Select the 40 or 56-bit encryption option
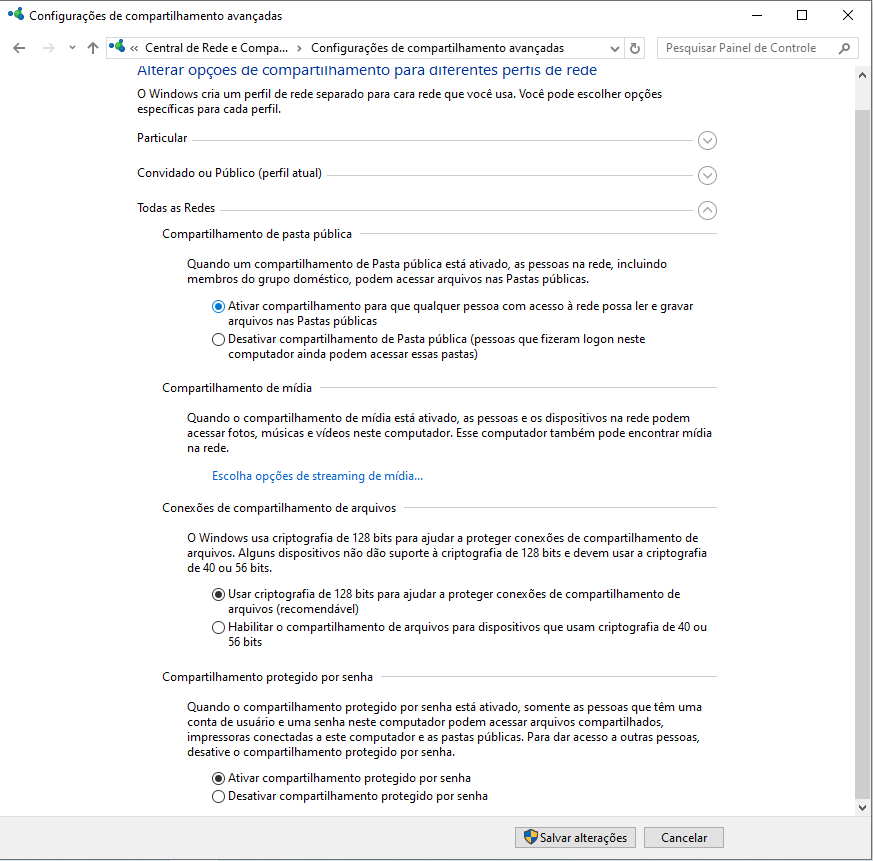The image size is (873, 861). point(218,628)
